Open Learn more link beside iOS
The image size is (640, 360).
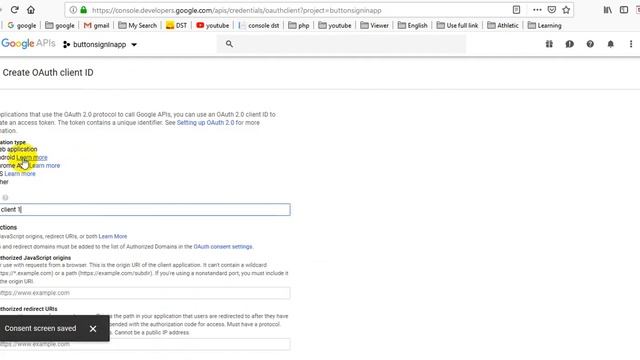[20, 174]
